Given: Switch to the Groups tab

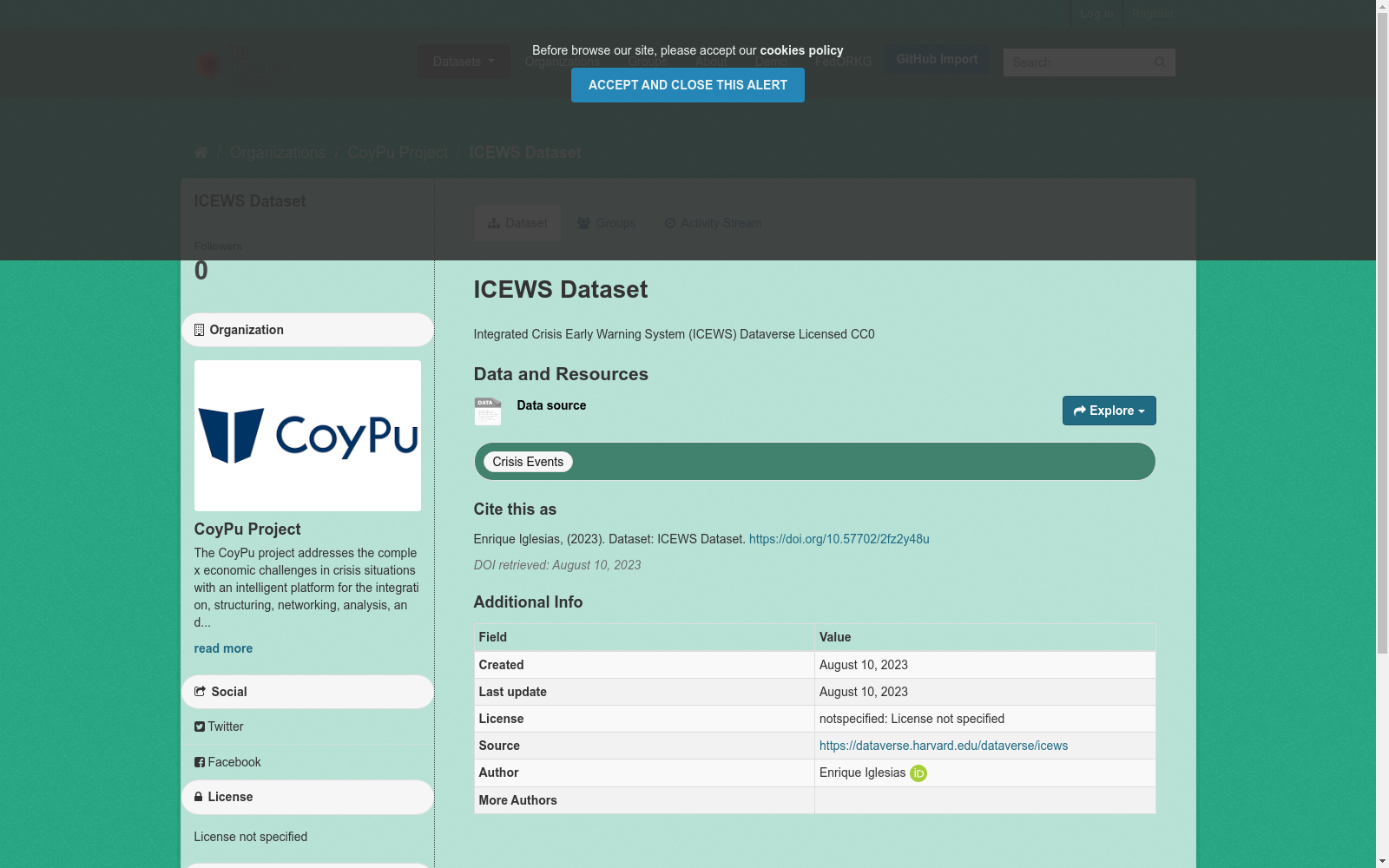Looking at the screenshot, I should [607, 223].
